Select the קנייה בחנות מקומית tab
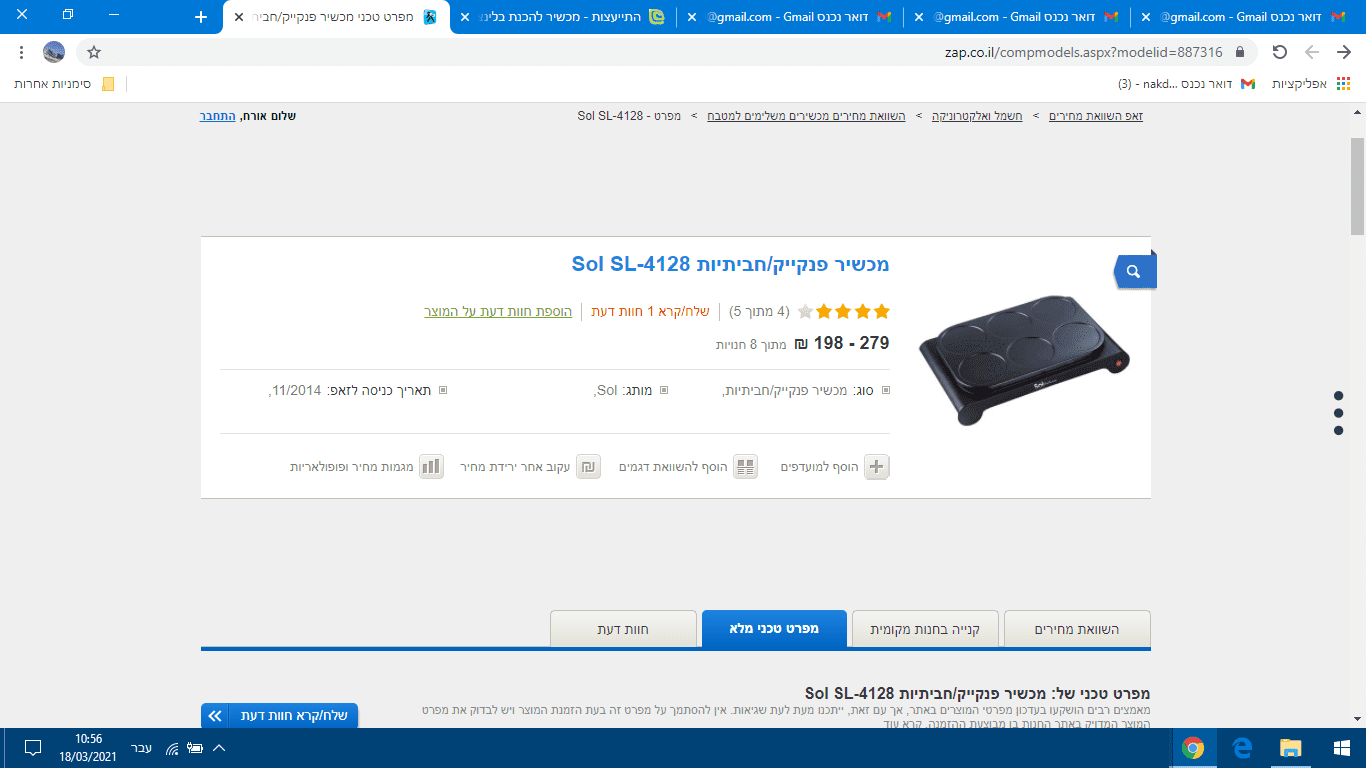 [x=925, y=629]
